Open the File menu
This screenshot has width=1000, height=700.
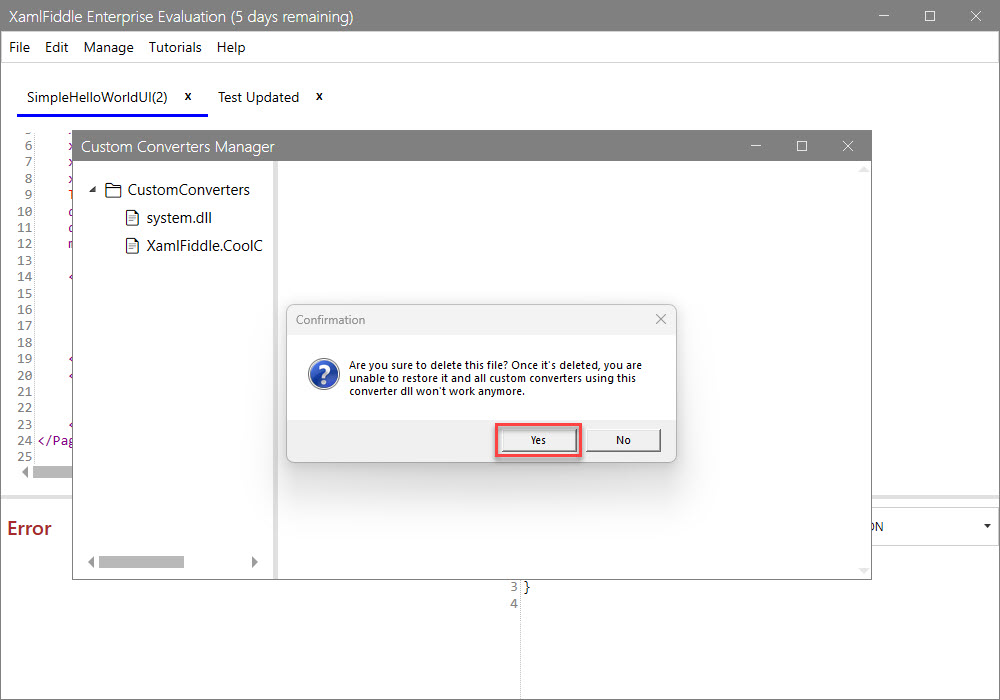(20, 47)
